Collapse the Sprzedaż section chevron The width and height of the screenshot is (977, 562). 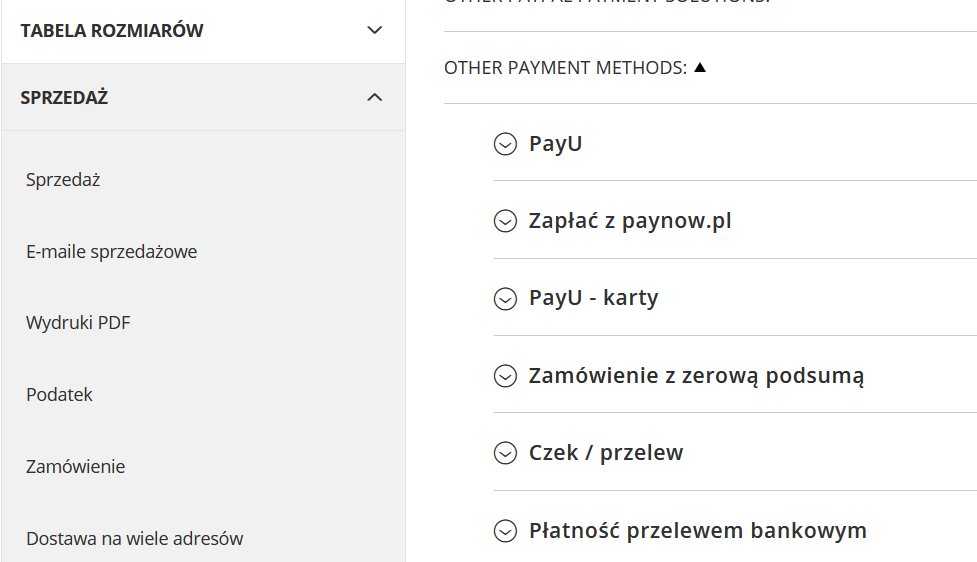375,97
